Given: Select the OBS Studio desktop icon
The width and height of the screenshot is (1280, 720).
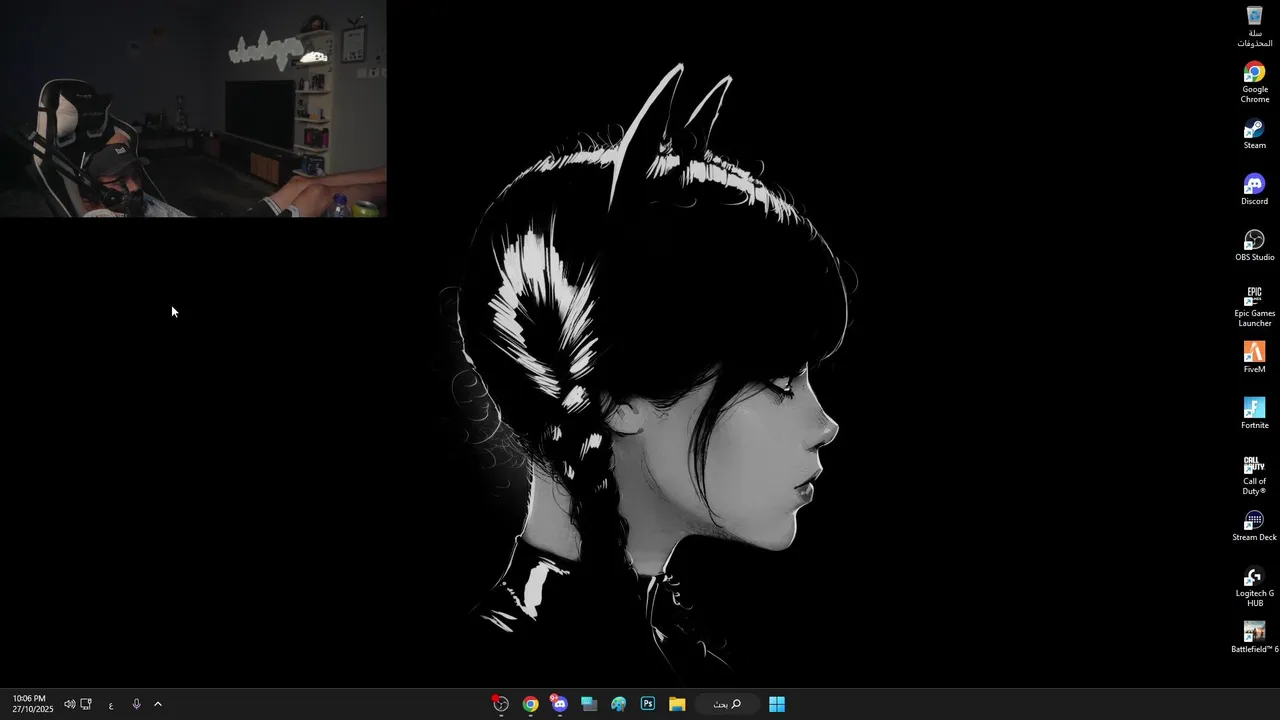Looking at the screenshot, I should (1255, 246).
